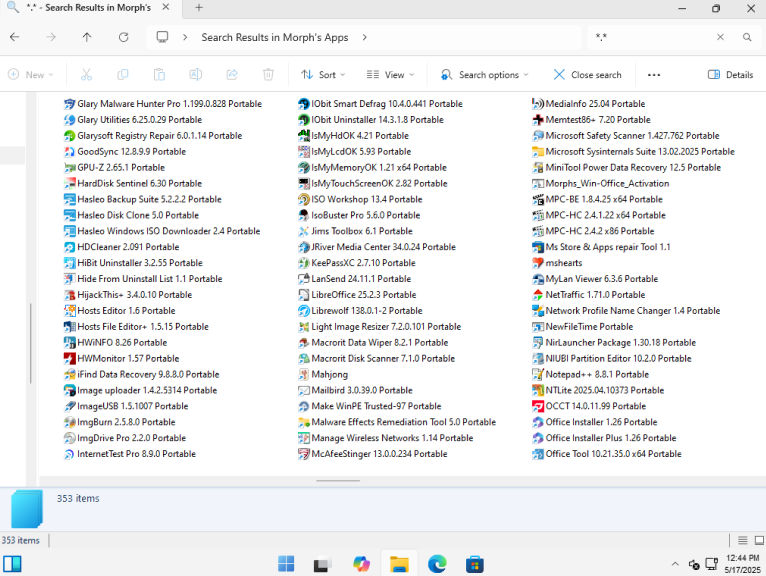The width and height of the screenshot is (766, 576).
Task: Click the Paste clipboard icon
Action: [x=159, y=75]
